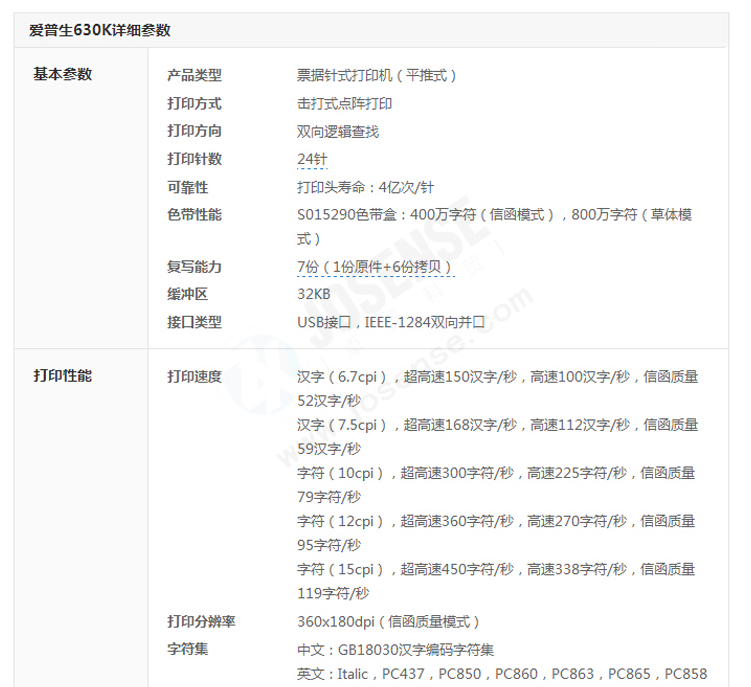Image resolution: width=751 pixels, height=687 pixels.
Task: Click the '英文：Italic，PC437' character set line
Action: point(502,674)
